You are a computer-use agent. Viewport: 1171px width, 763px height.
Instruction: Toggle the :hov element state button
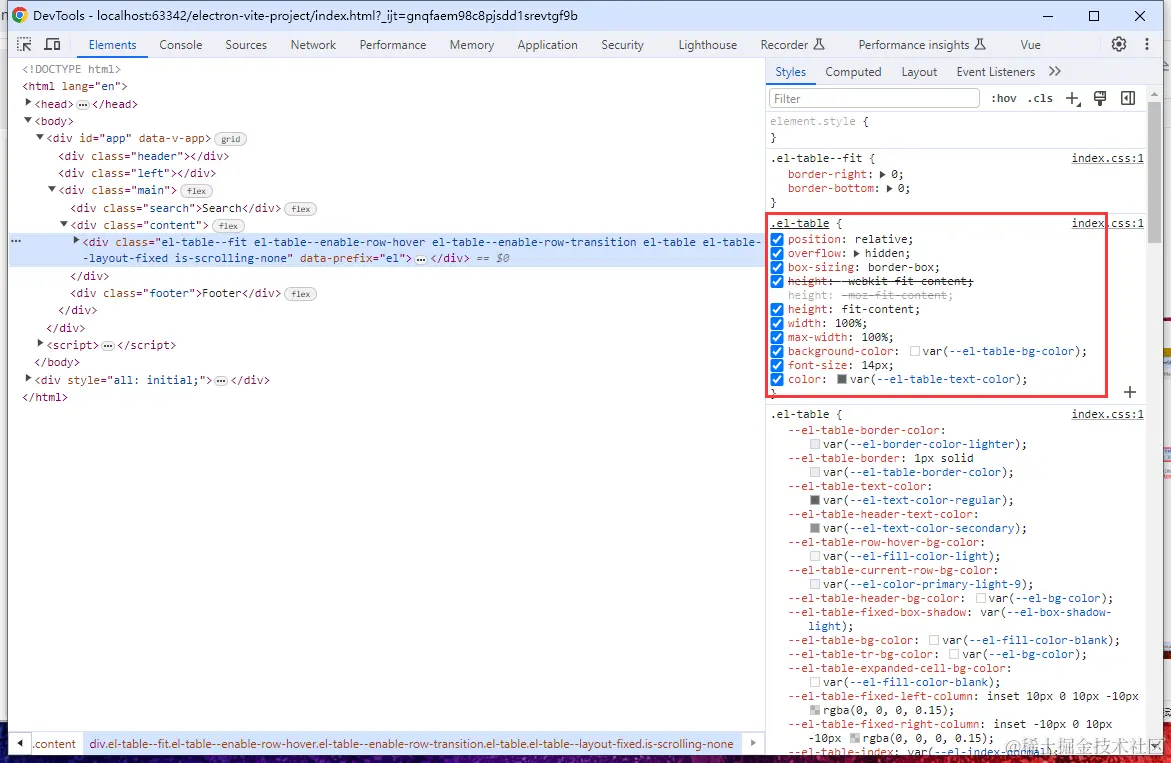point(1003,99)
